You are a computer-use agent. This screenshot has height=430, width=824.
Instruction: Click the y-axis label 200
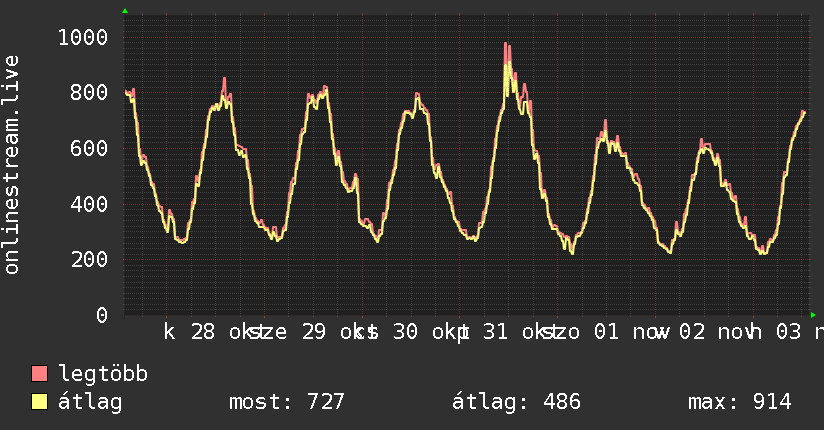89,259
